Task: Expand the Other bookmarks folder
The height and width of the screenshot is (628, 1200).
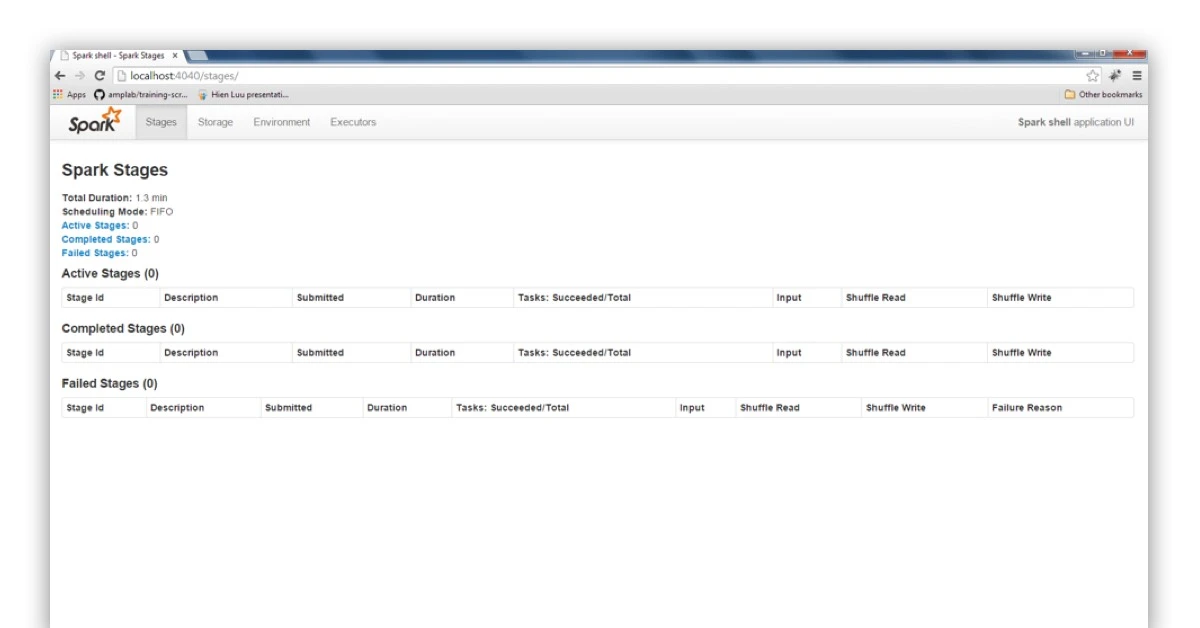Action: pos(1103,95)
